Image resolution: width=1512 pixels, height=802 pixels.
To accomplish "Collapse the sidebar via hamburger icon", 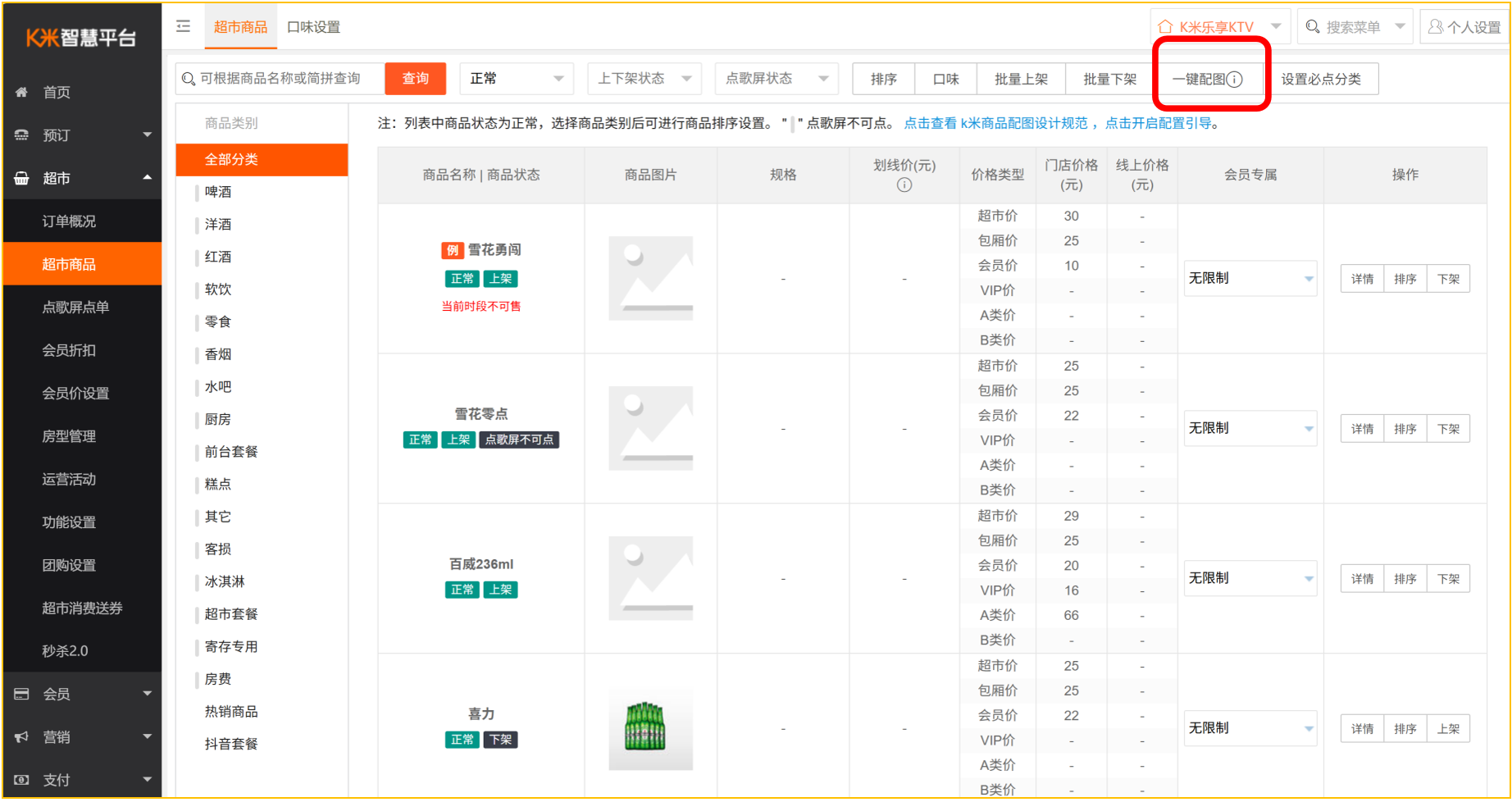I will point(183,25).
